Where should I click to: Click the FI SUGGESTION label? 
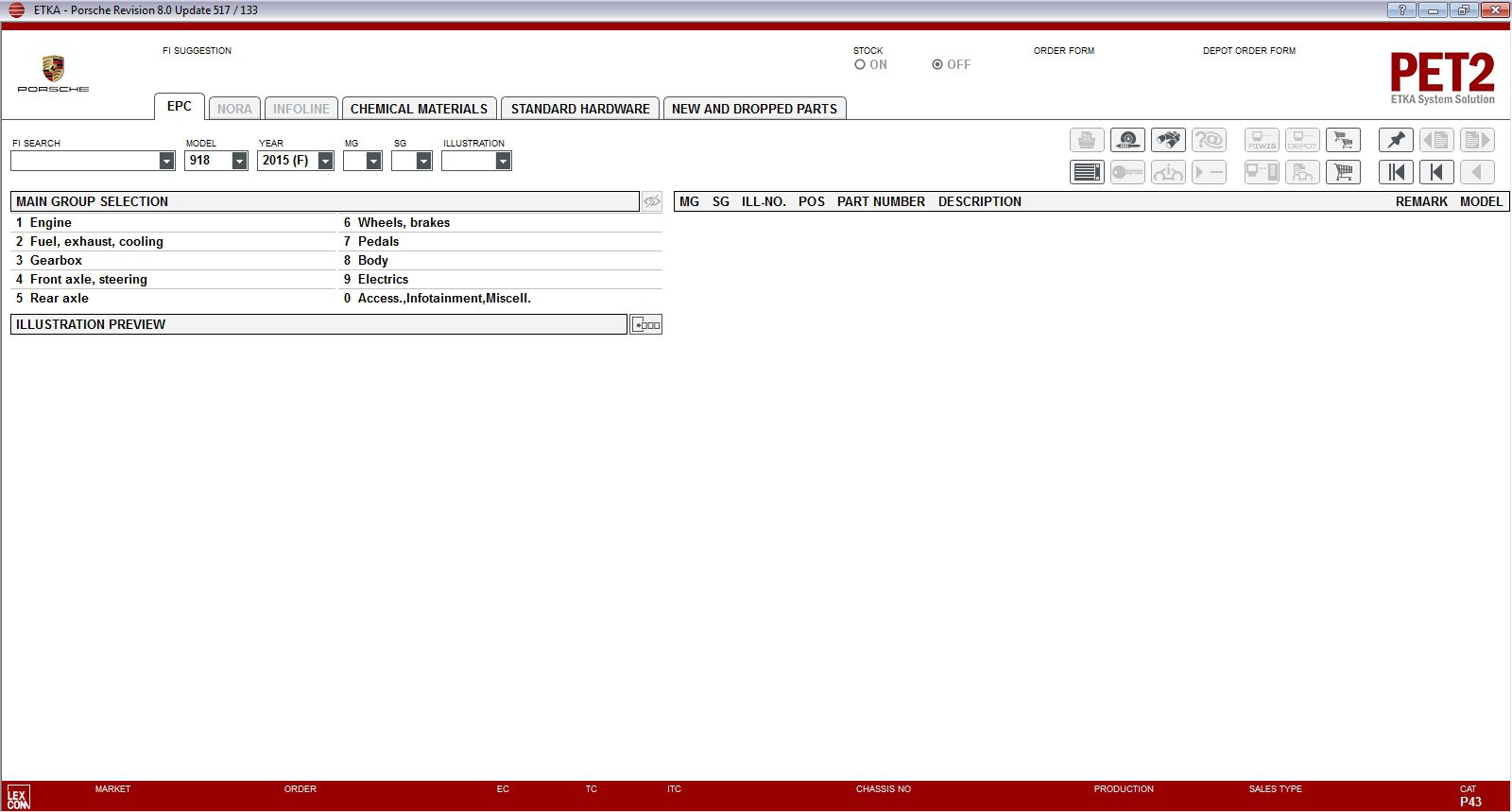pyautogui.click(x=197, y=51)
